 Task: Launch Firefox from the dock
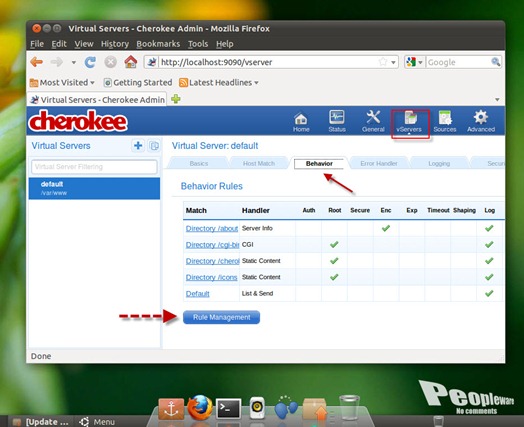point(200,408)
